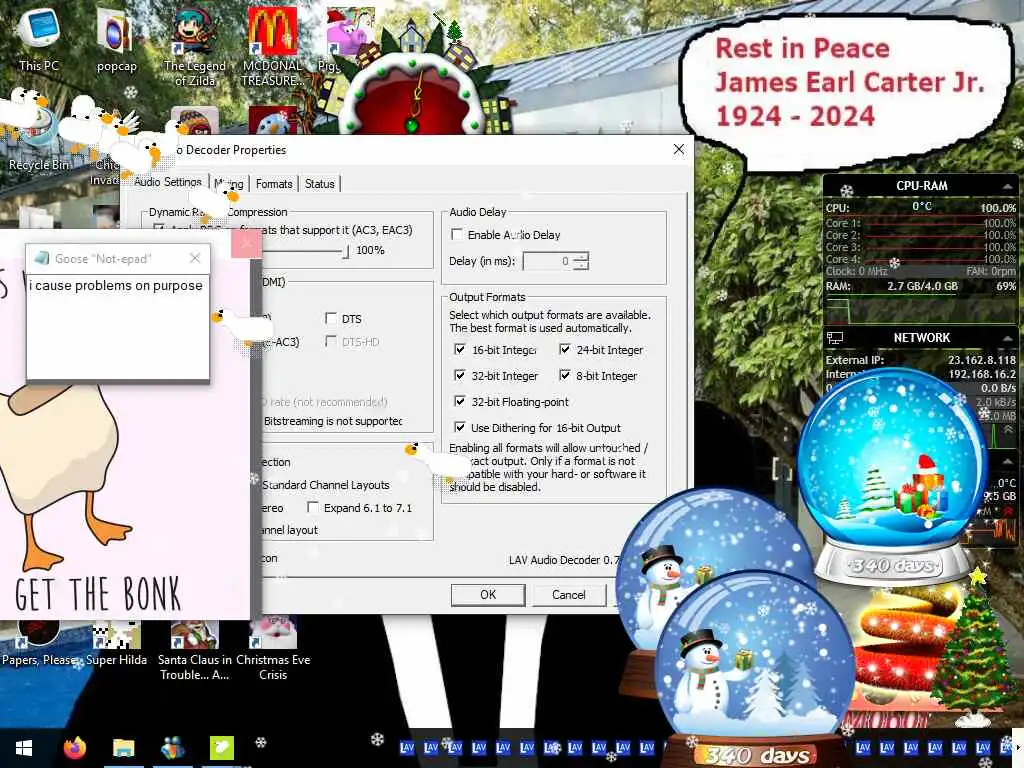The height and width of the screenshot is (768, 1024).
Task: Collapse the CPU-RAM gadget panel
Action: click(1008, 186)
